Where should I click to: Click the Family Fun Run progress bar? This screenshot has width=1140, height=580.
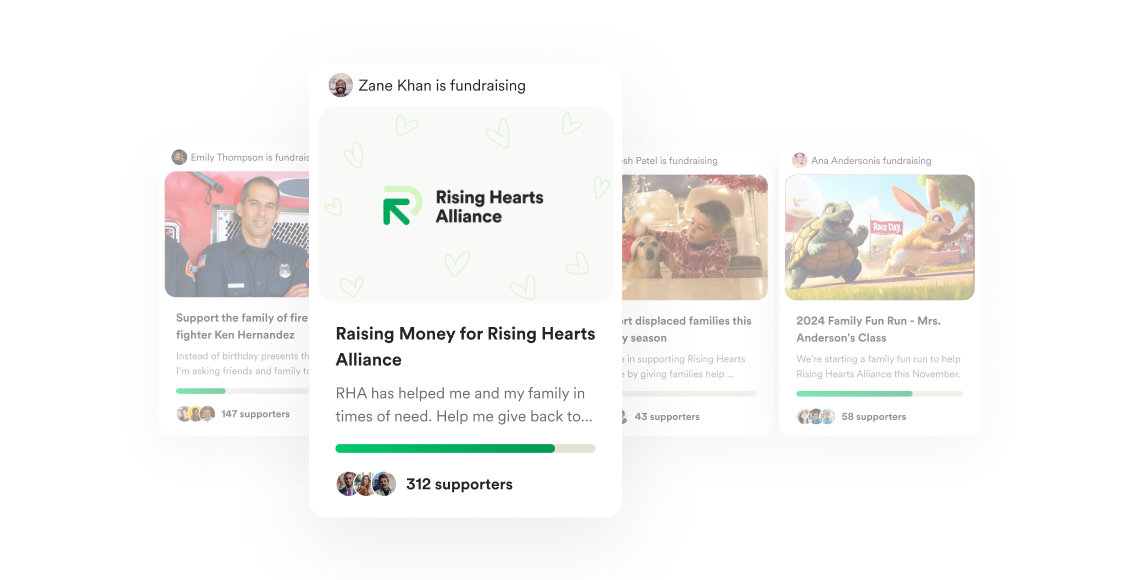click(x=880, y=393)
